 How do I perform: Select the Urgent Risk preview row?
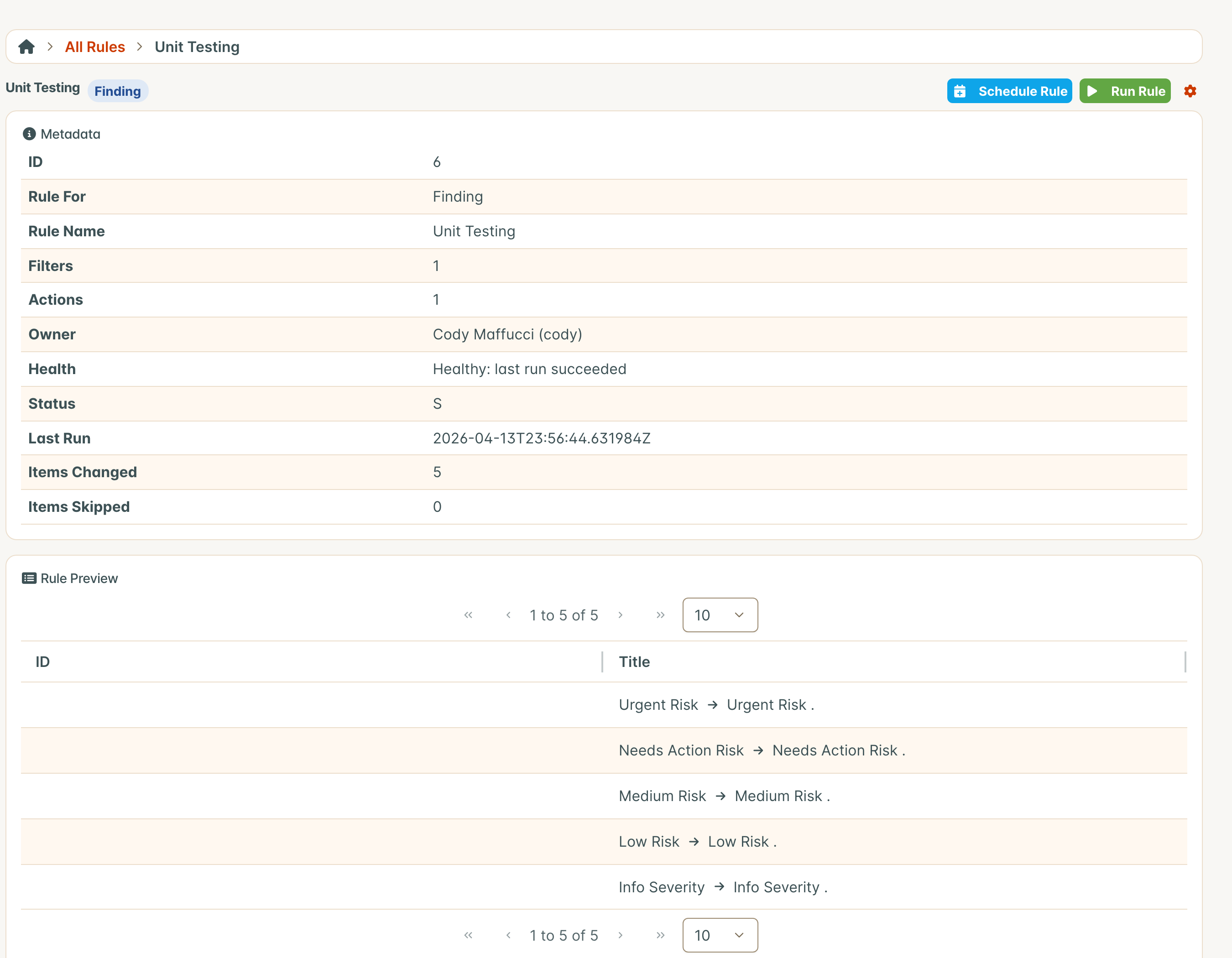tap(604, 705)
